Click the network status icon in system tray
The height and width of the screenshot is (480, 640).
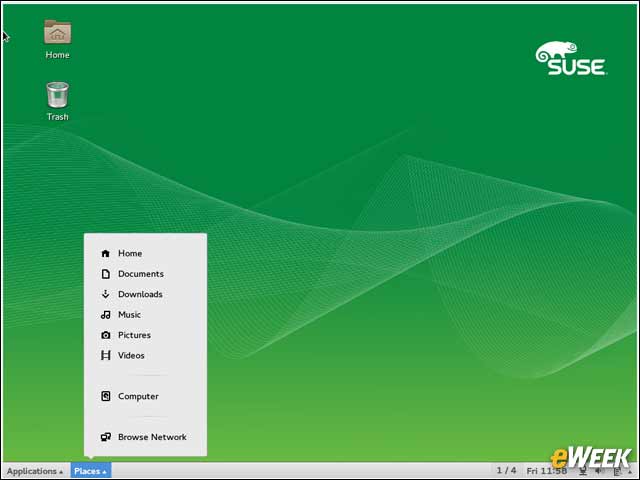tap(583, 471)
